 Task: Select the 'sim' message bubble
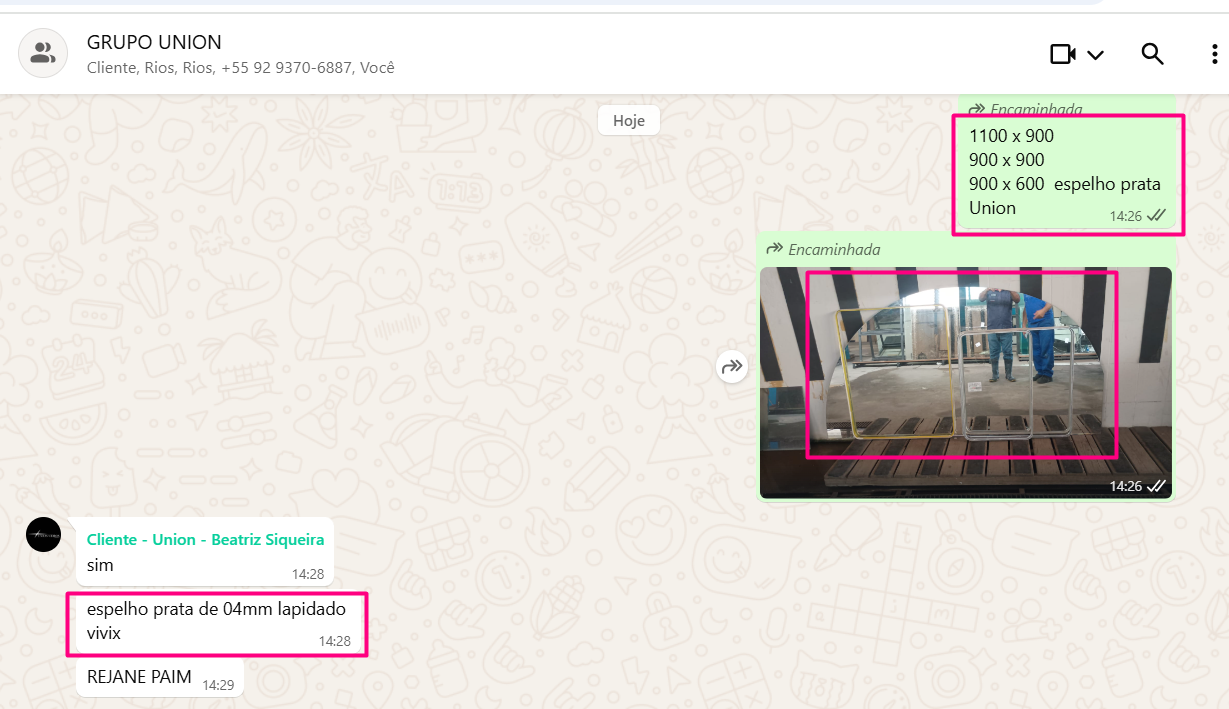100,565
